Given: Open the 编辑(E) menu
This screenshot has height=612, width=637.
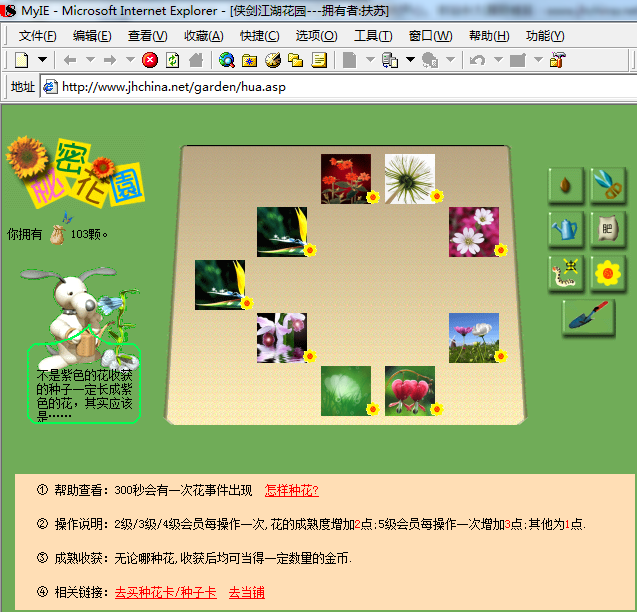Looking at the screenshot, I should pyautogui.click(x=92, y=36).
